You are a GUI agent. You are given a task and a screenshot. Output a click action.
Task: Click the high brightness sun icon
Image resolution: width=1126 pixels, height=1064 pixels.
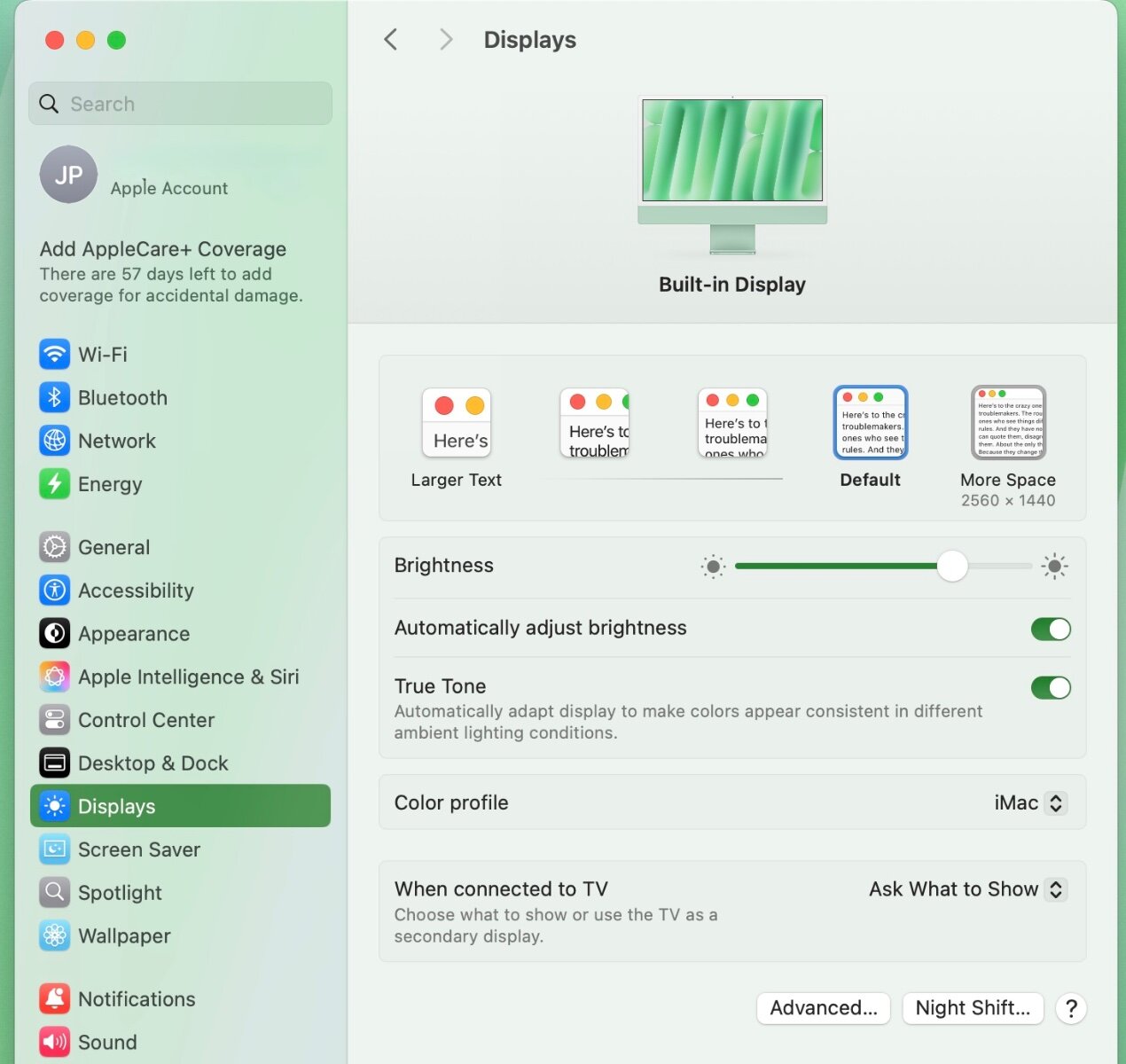pyautogui.click(x=1054, y=566)
